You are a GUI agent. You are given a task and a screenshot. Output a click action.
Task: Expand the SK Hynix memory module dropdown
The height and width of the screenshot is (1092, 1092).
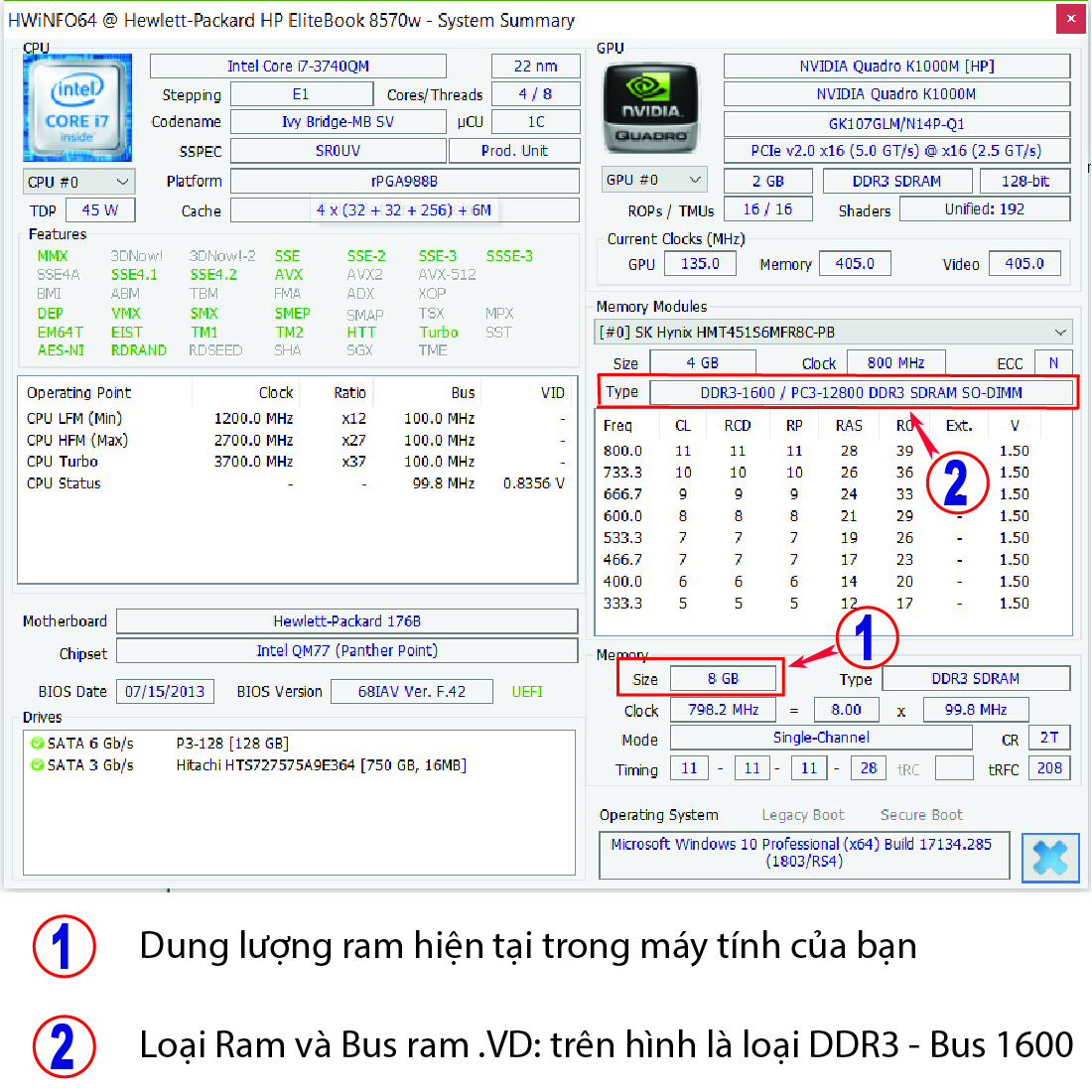coord(834,333)
